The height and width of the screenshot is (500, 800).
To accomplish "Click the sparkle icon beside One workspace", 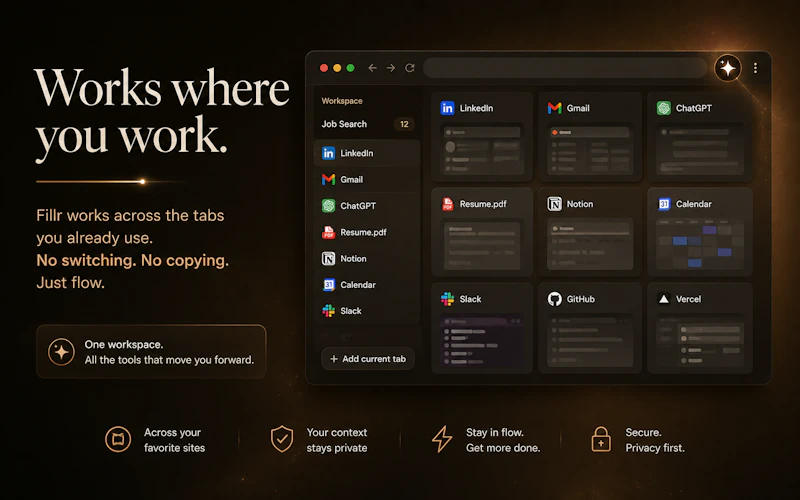I will (61, 352).
